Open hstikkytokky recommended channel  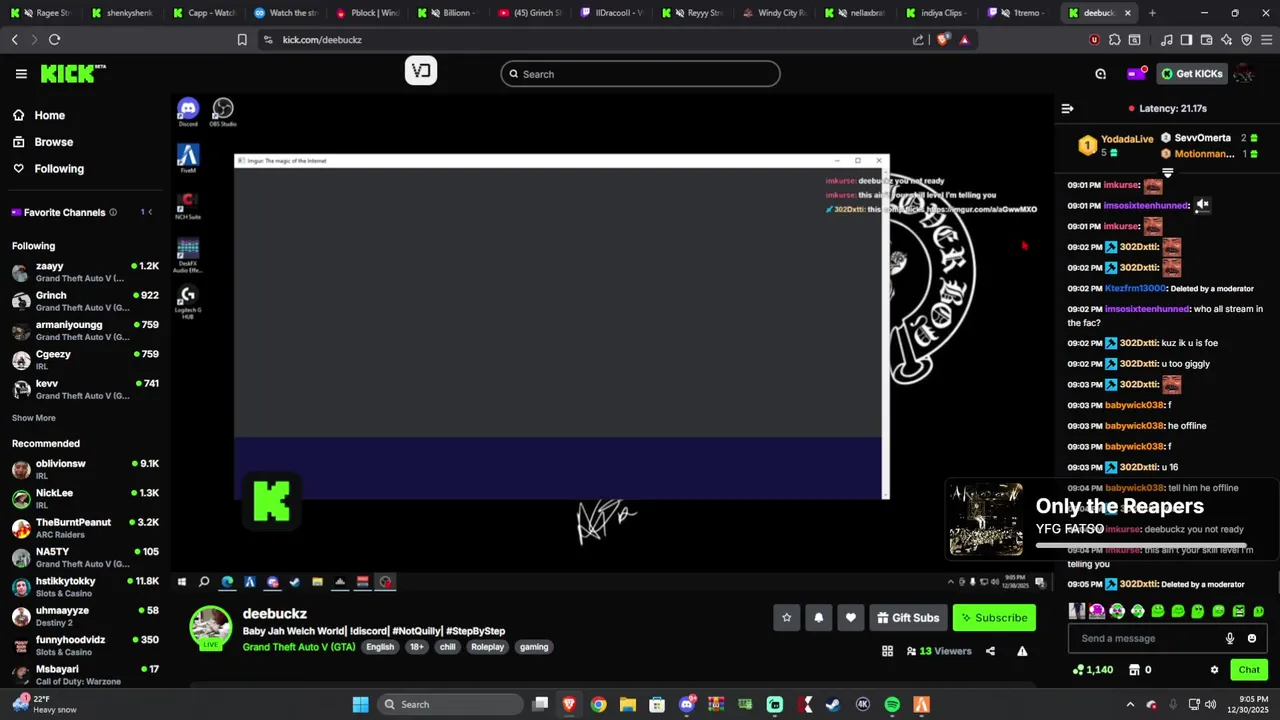click(x=85, y=586)
